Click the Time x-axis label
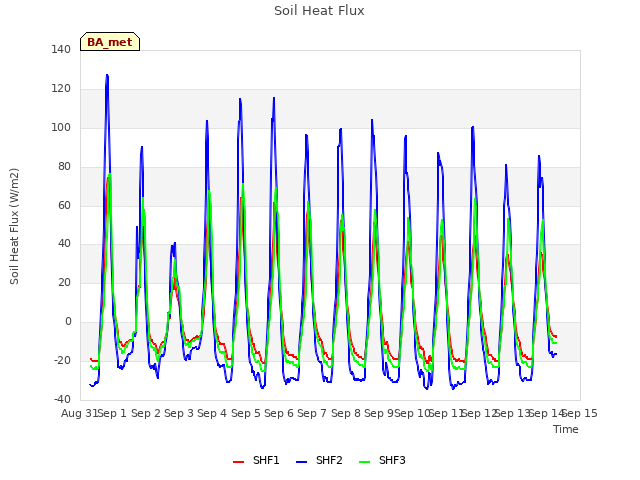 click(566, 429)
